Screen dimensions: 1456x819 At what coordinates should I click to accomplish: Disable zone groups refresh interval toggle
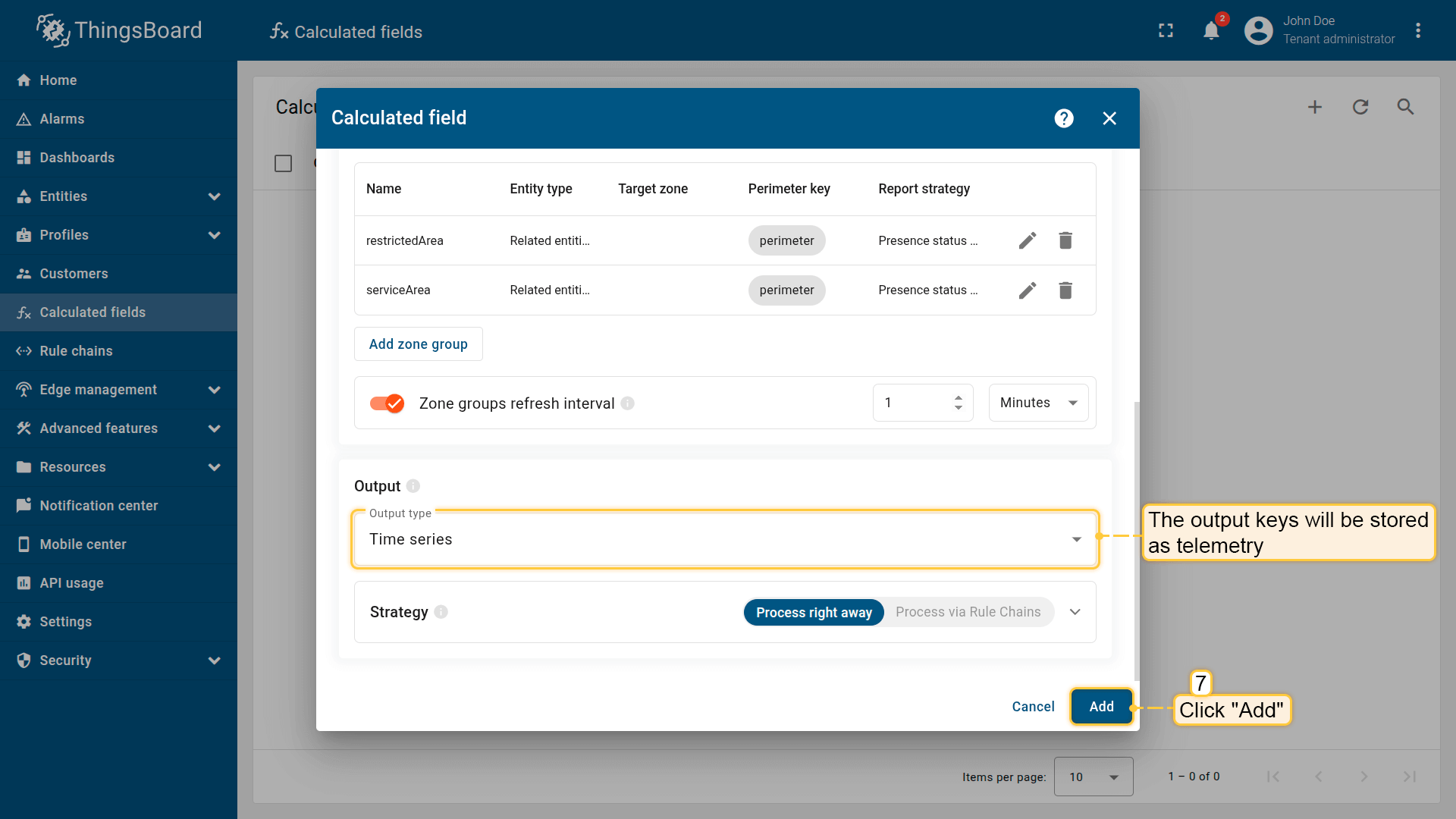point(387,403)
